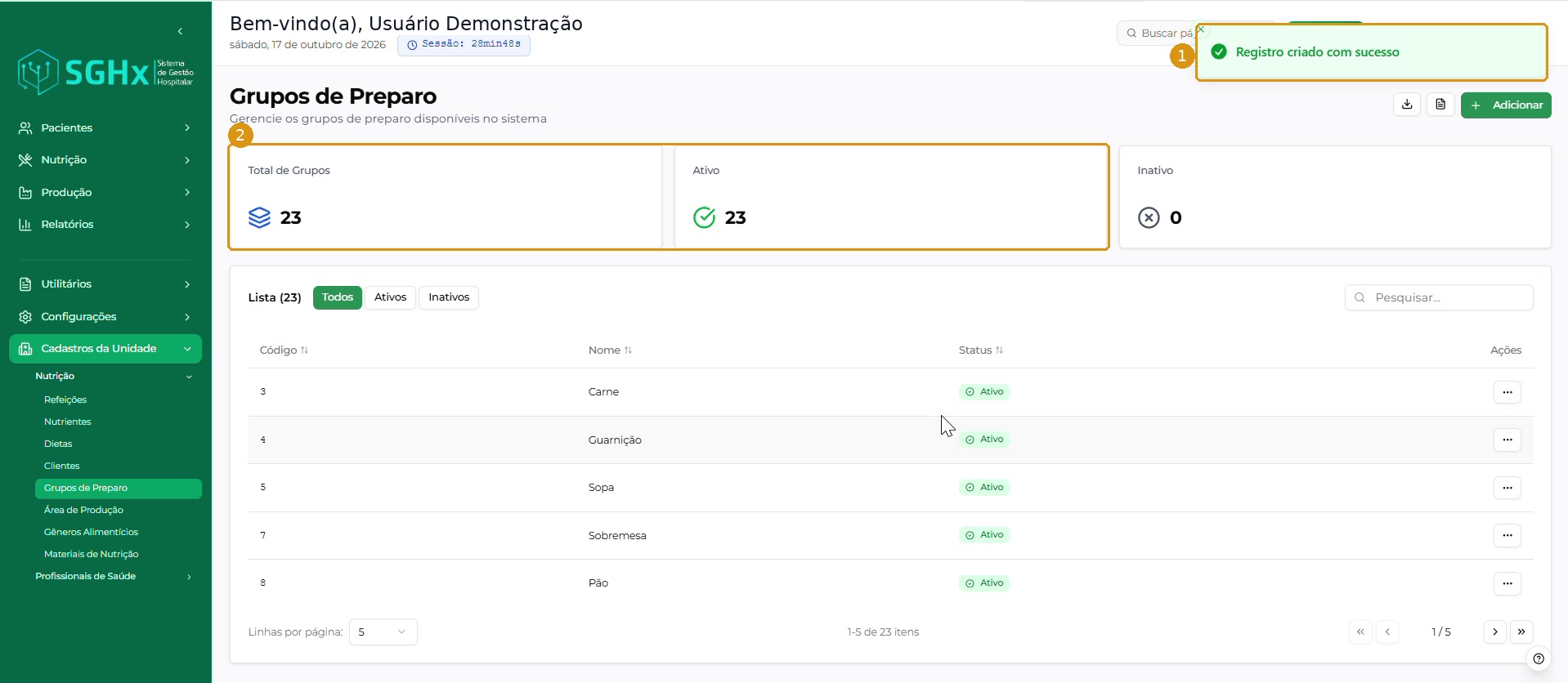Expand the Configurações menu
Viewport: 1568px width, 683px height.
[x=105, y=316]
